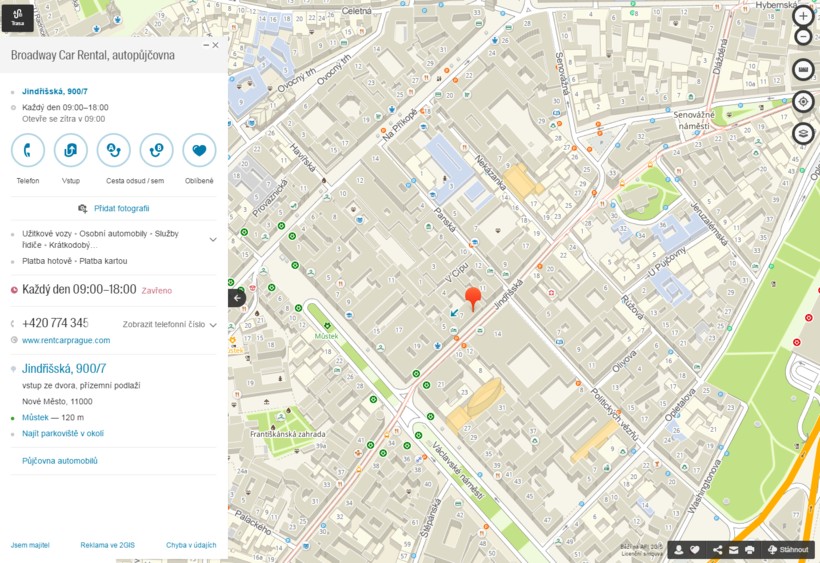The height and width of the screenshot is (563, 820).
Task: Expand Zobrazit telefonní číslo chevron
Action: click(213, 325)
